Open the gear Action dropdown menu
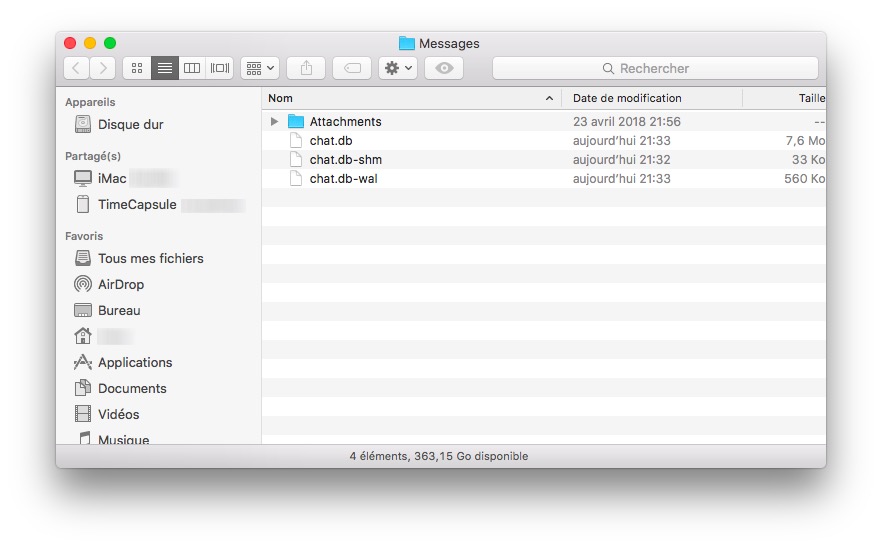The image size is (882, 548). point(397,68)
